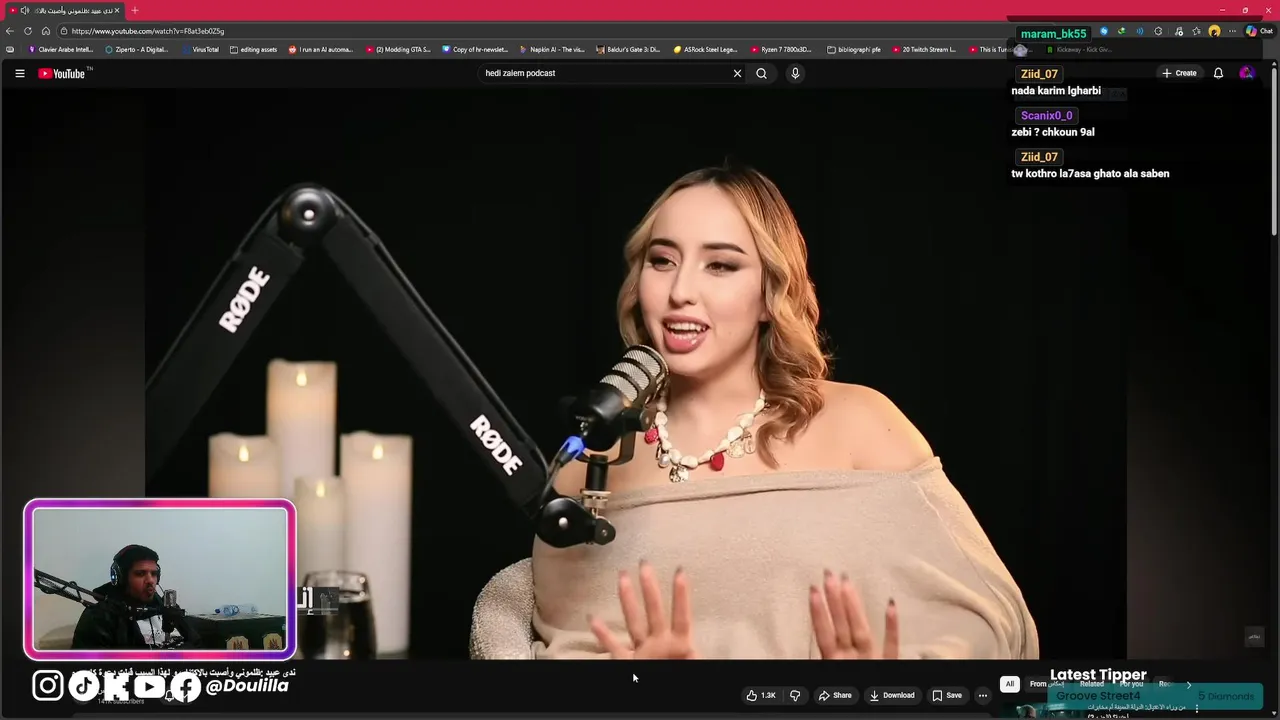Open Copilot Chat in the browser
The height and width of the screenshot is (720, 1280).
click(x=1258, y=31)
